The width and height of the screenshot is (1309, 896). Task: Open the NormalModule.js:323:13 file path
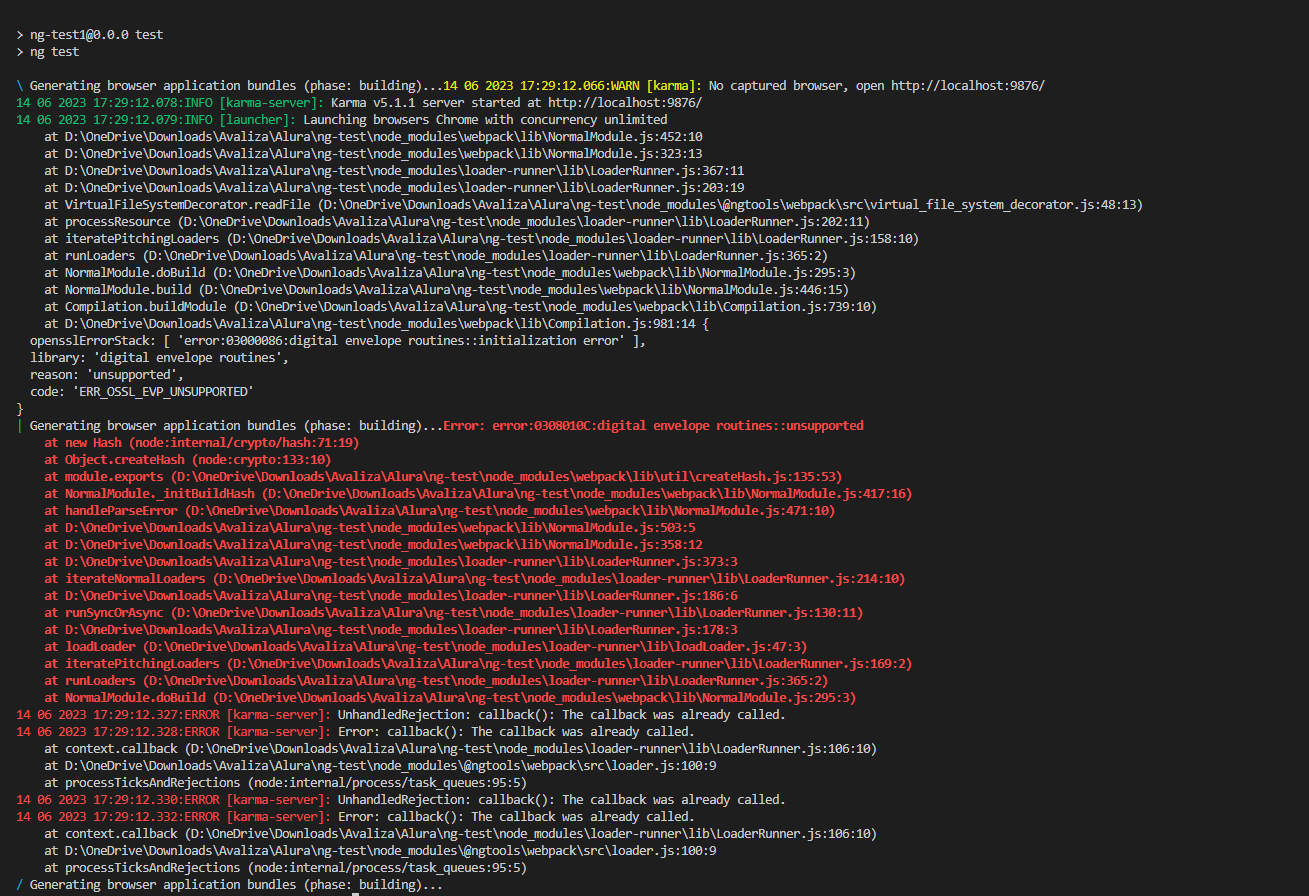click(x=384, y=154)
